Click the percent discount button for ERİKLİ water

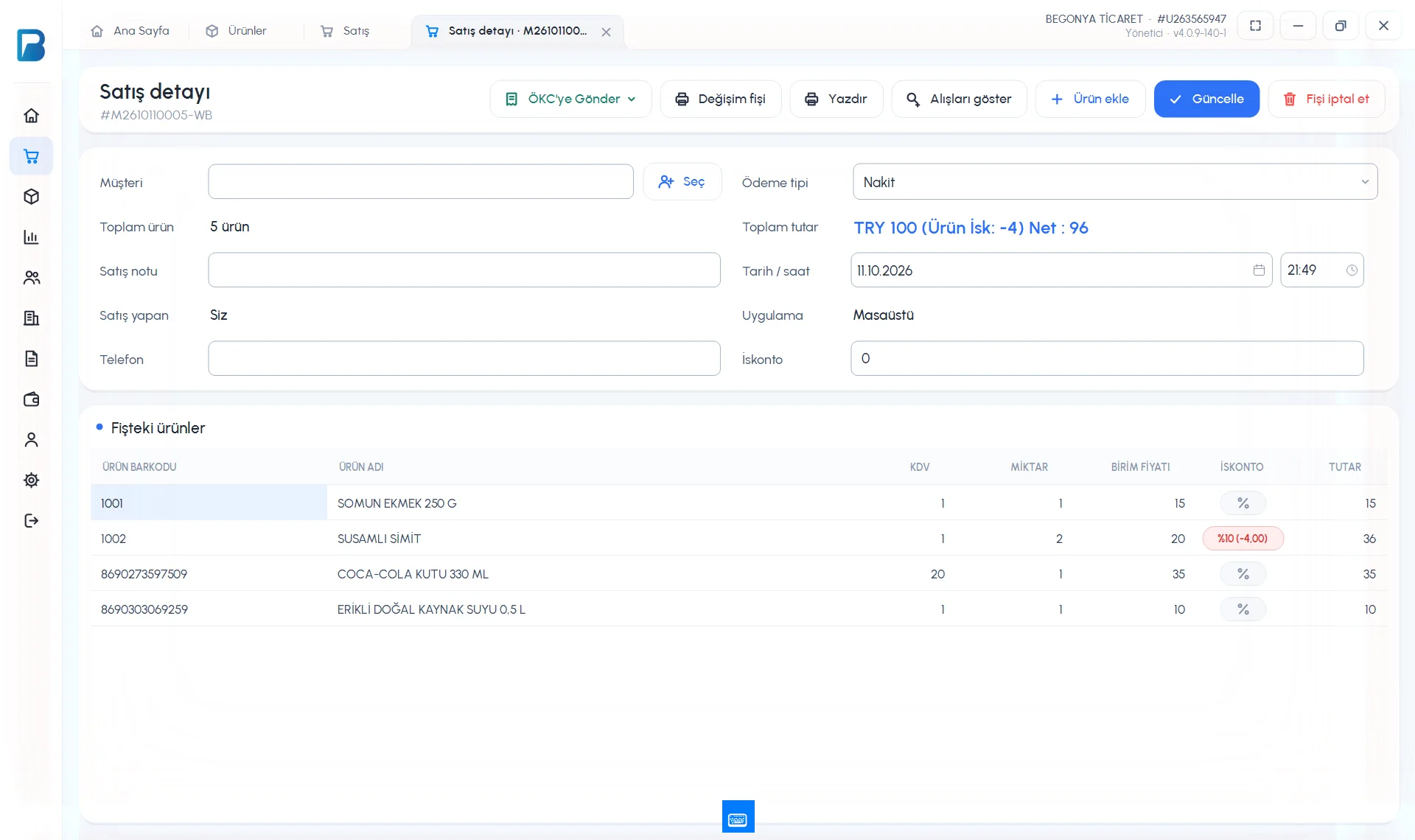tap(1243, 609)
